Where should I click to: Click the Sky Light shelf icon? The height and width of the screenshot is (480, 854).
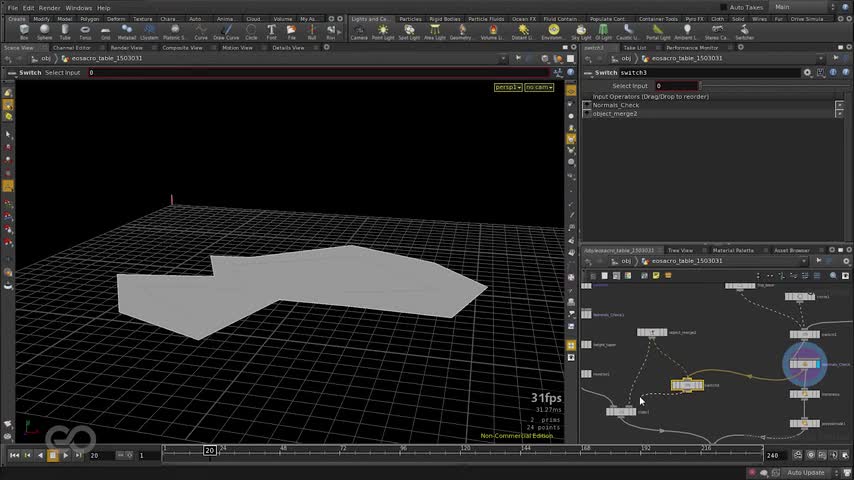(580, 31)
